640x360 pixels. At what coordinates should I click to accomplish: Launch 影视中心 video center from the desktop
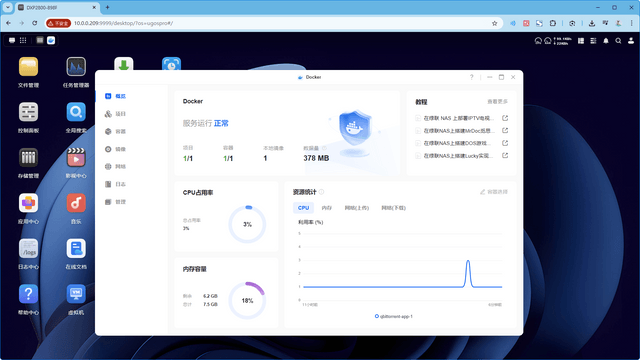point(76,158)
